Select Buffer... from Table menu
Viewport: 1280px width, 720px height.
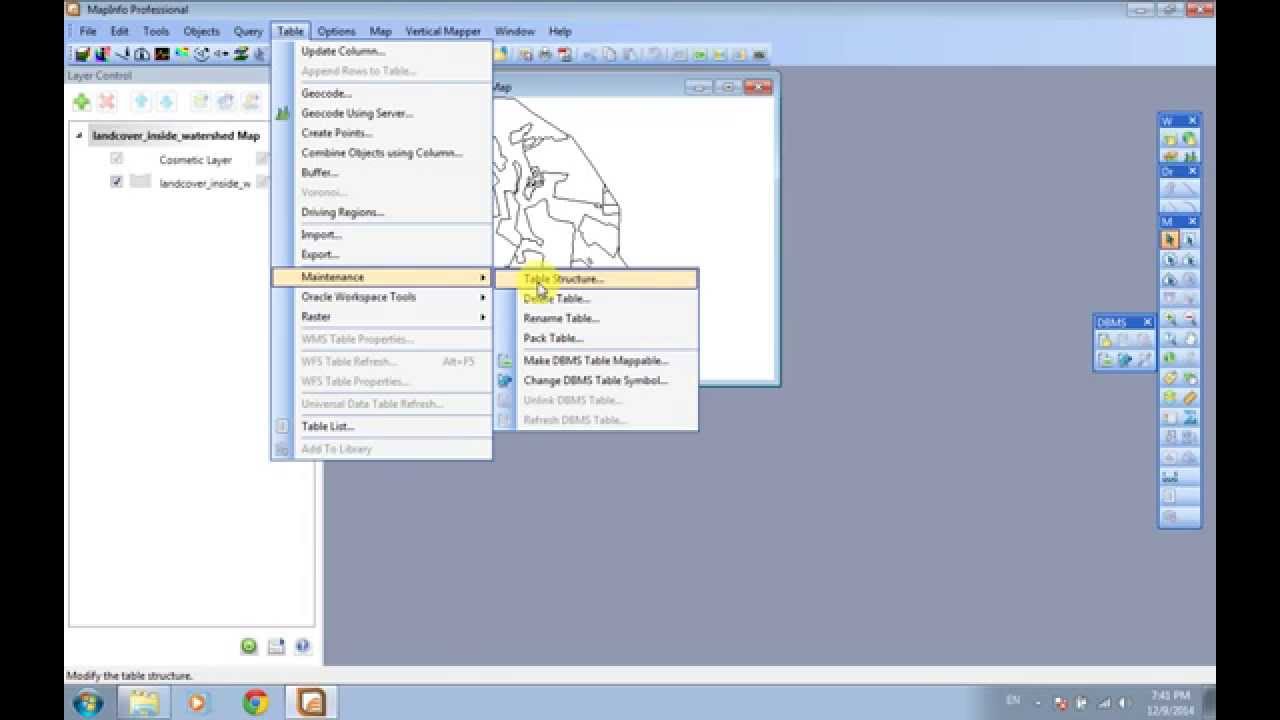[382, 173]
